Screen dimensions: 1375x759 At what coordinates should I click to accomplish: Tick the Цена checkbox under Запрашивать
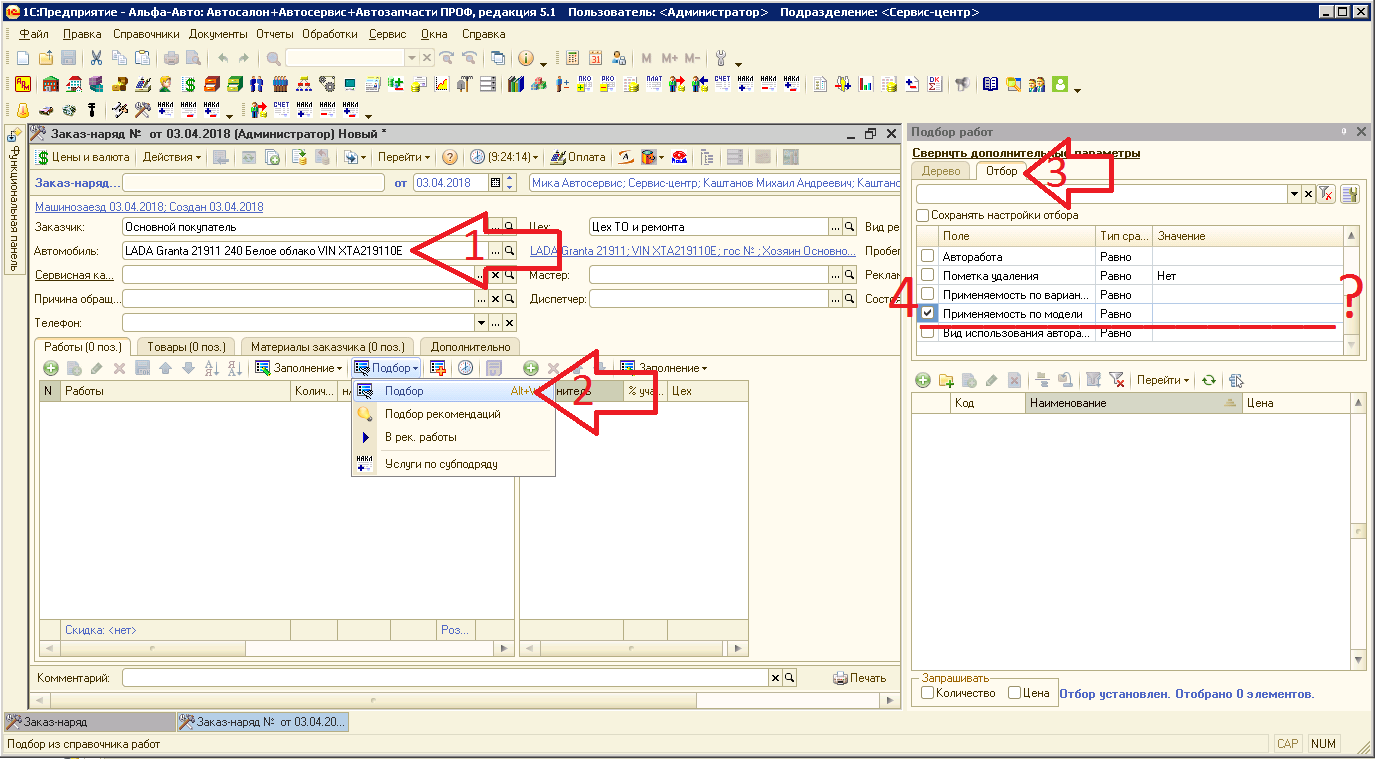[1014, 692]
